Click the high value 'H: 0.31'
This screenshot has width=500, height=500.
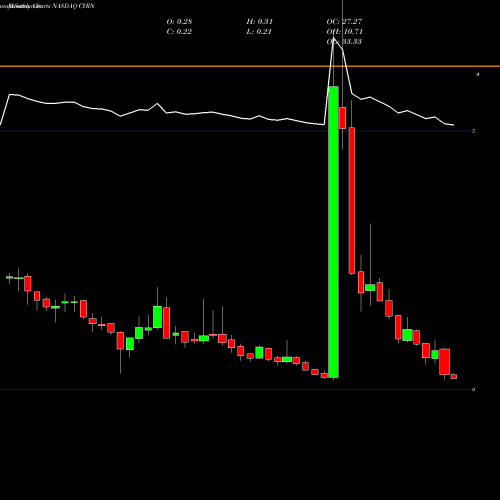click(260, 22)
